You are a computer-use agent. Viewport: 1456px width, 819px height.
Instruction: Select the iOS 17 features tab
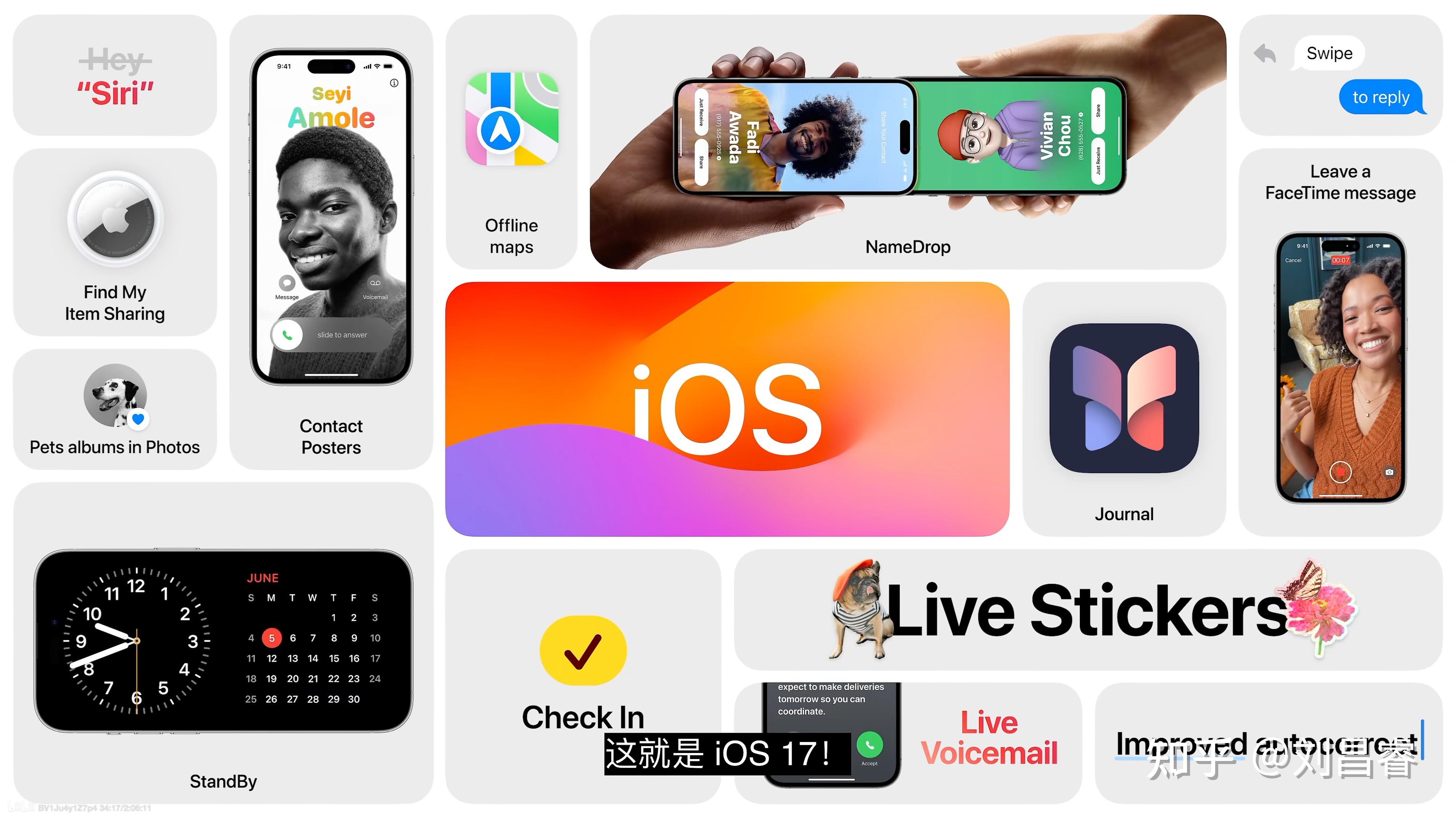(728, 409)
